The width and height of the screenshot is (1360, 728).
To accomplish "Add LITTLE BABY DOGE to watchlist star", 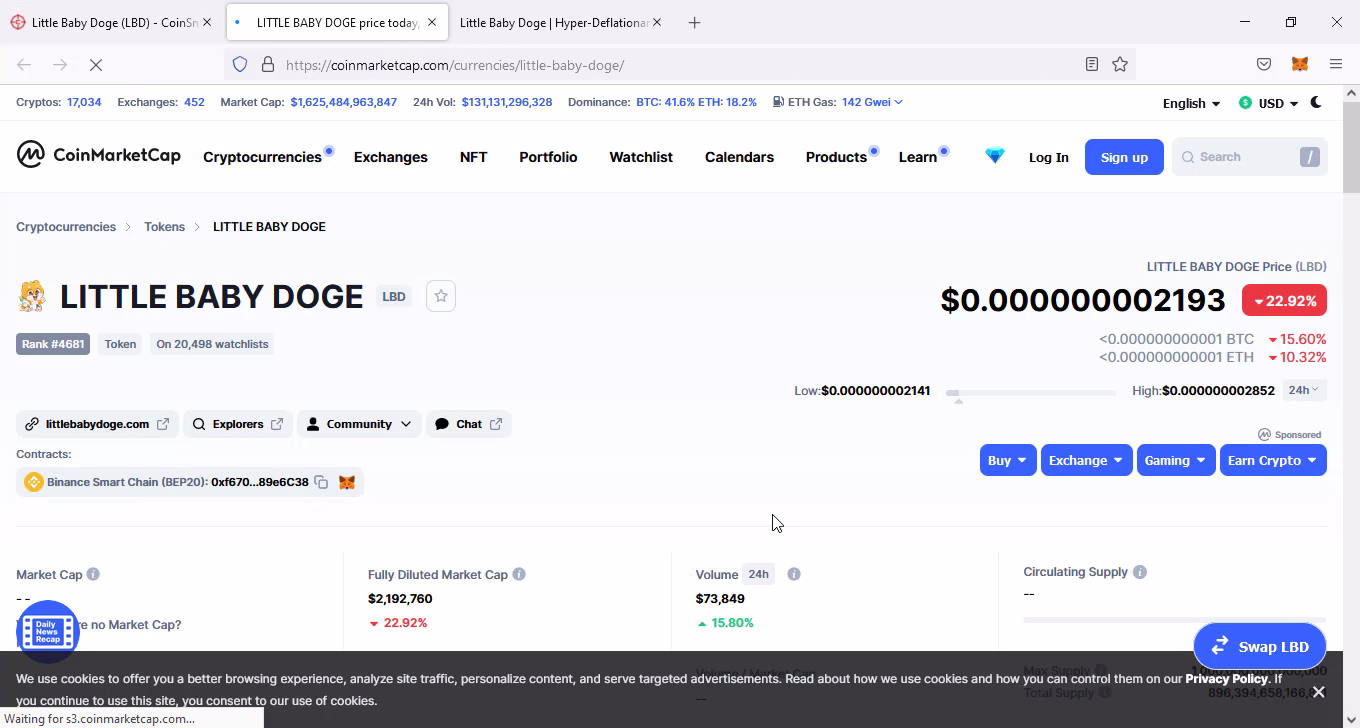I will pyautogui.click(x=441, y=296).
